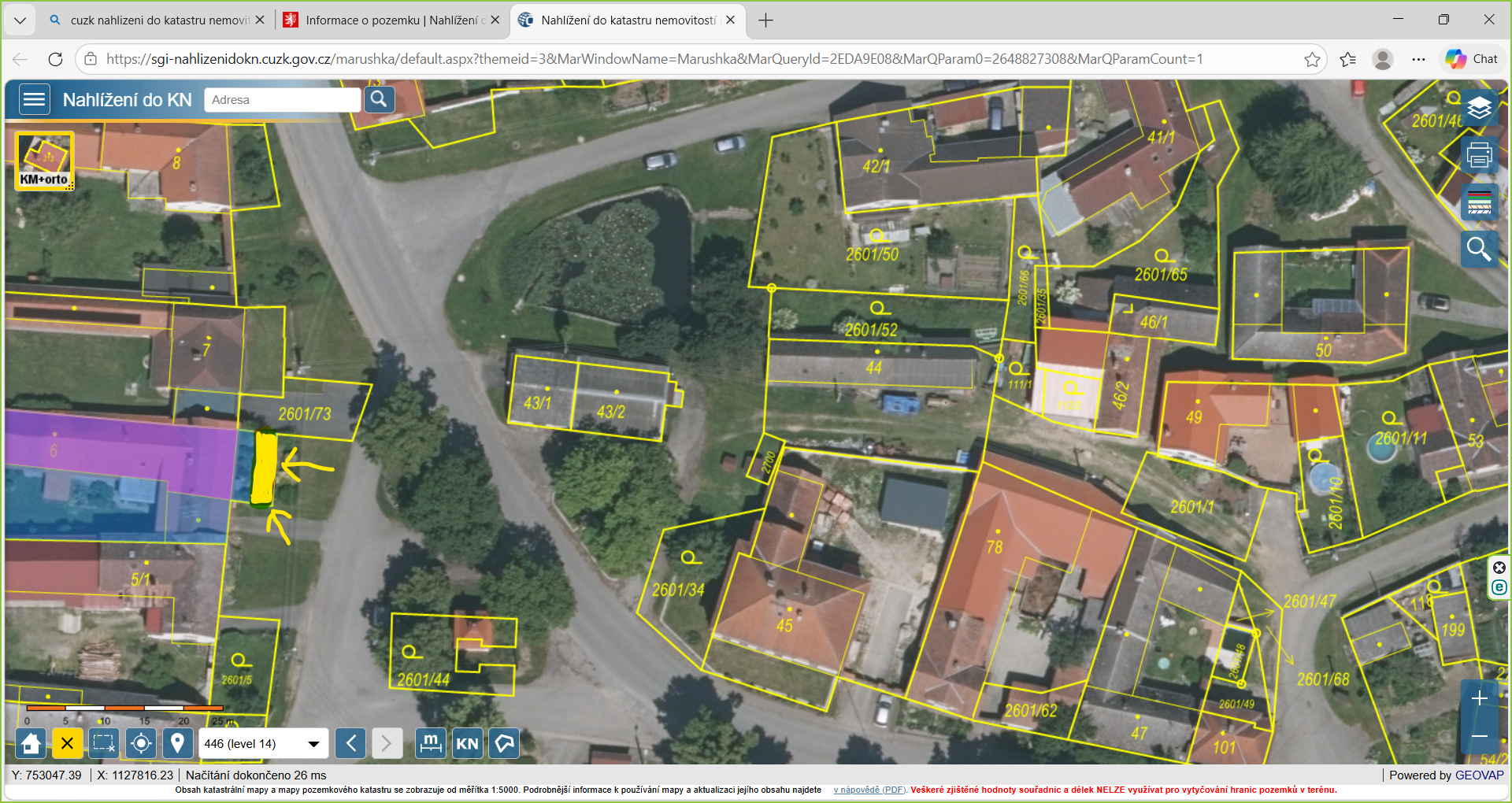Toggle the KN info query tool
The image size is (1512, 803).
(467, 743)
